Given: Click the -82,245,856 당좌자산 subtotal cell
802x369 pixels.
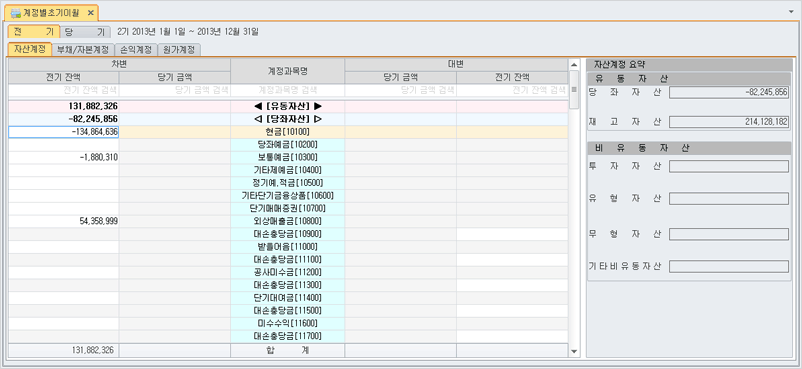Looking at the screenshot, I should tap(63, 119).
